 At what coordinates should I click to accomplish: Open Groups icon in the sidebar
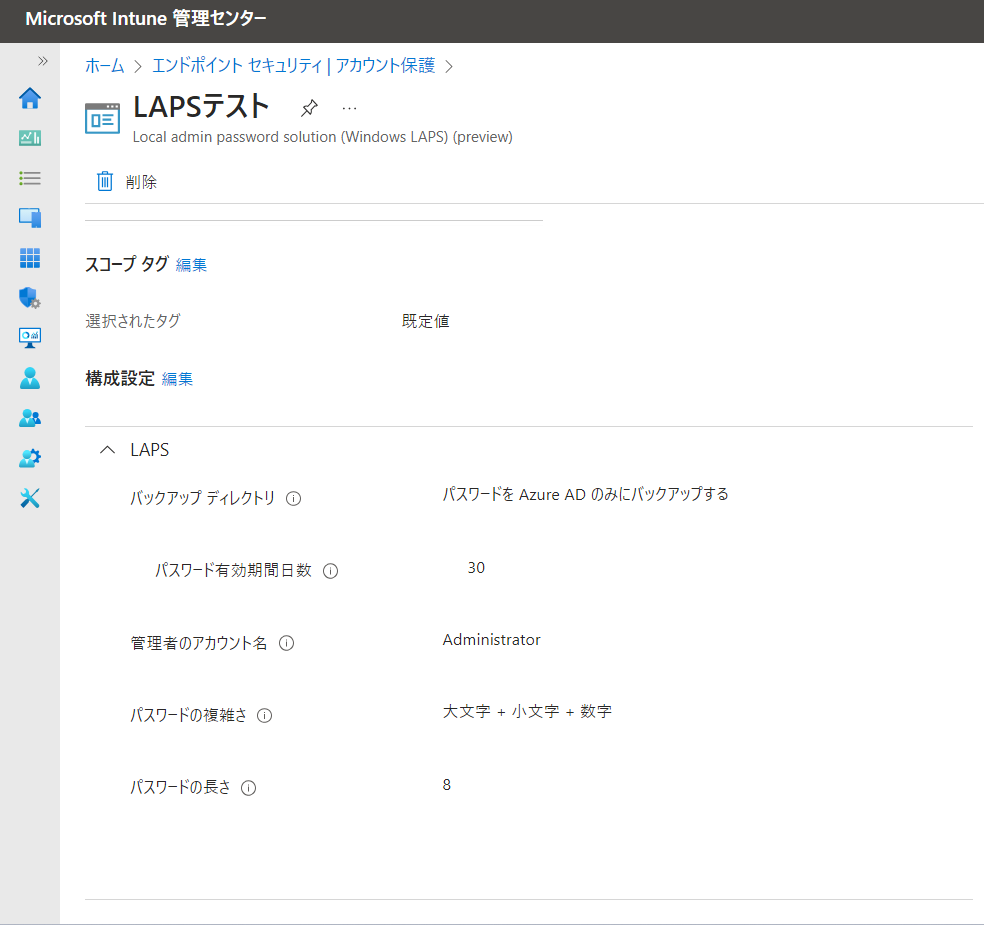coord(30,418)
